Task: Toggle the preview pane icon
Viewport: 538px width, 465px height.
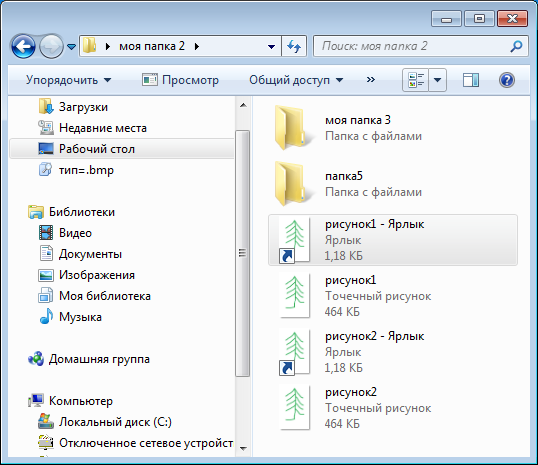Action: (471, 80)
